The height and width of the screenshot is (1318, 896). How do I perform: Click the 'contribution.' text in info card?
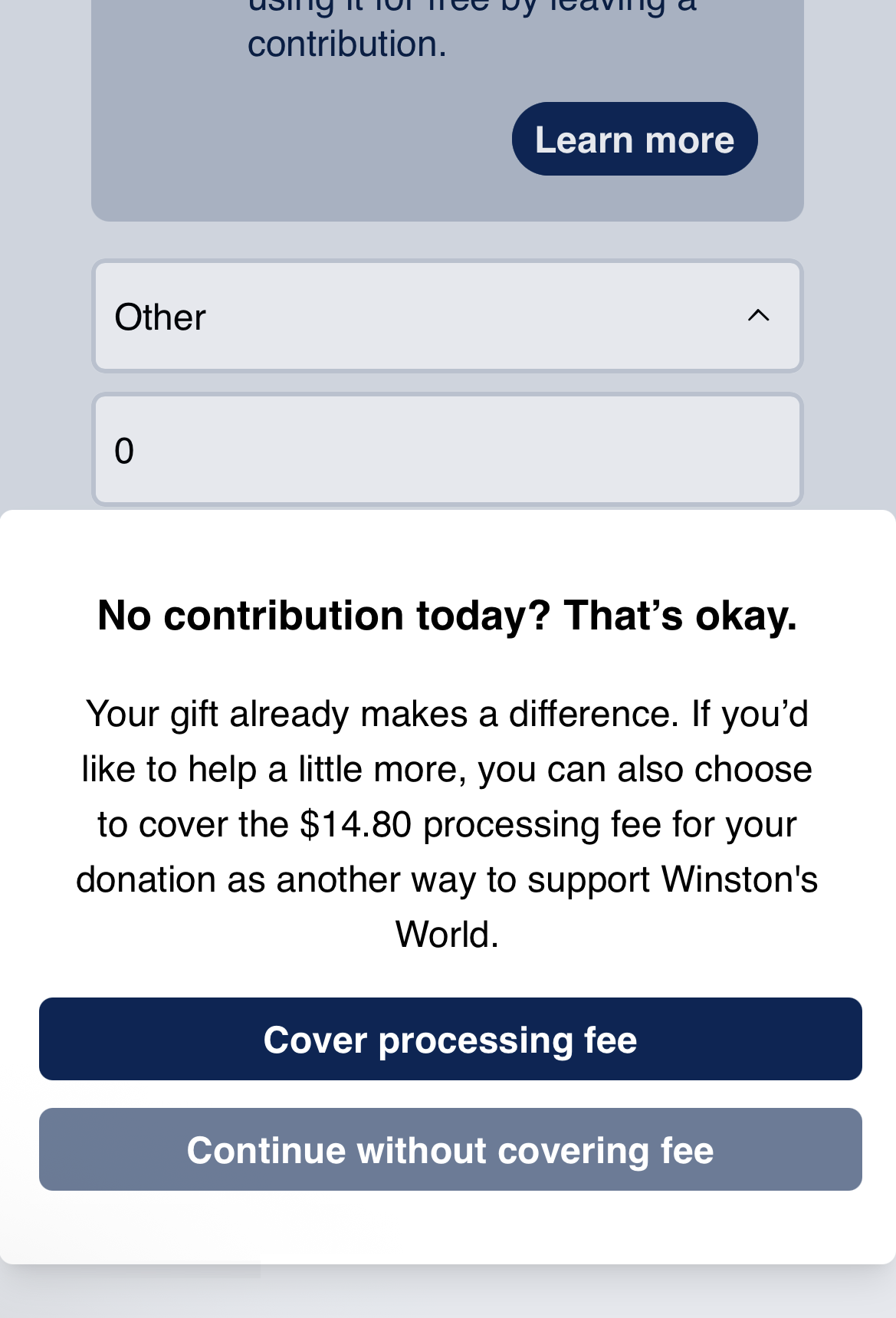click(x=346, y=44)
